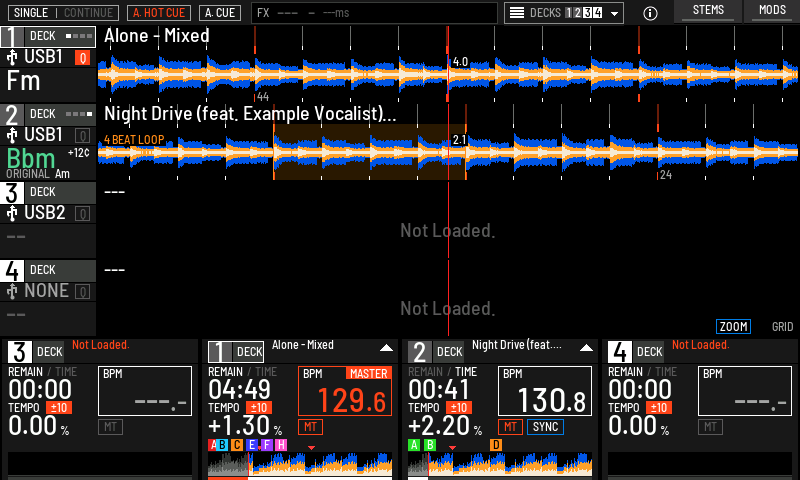Open the DECKS 1234 dropdown
This screenshot has height=480, width=800.
[x=564, y=13]
